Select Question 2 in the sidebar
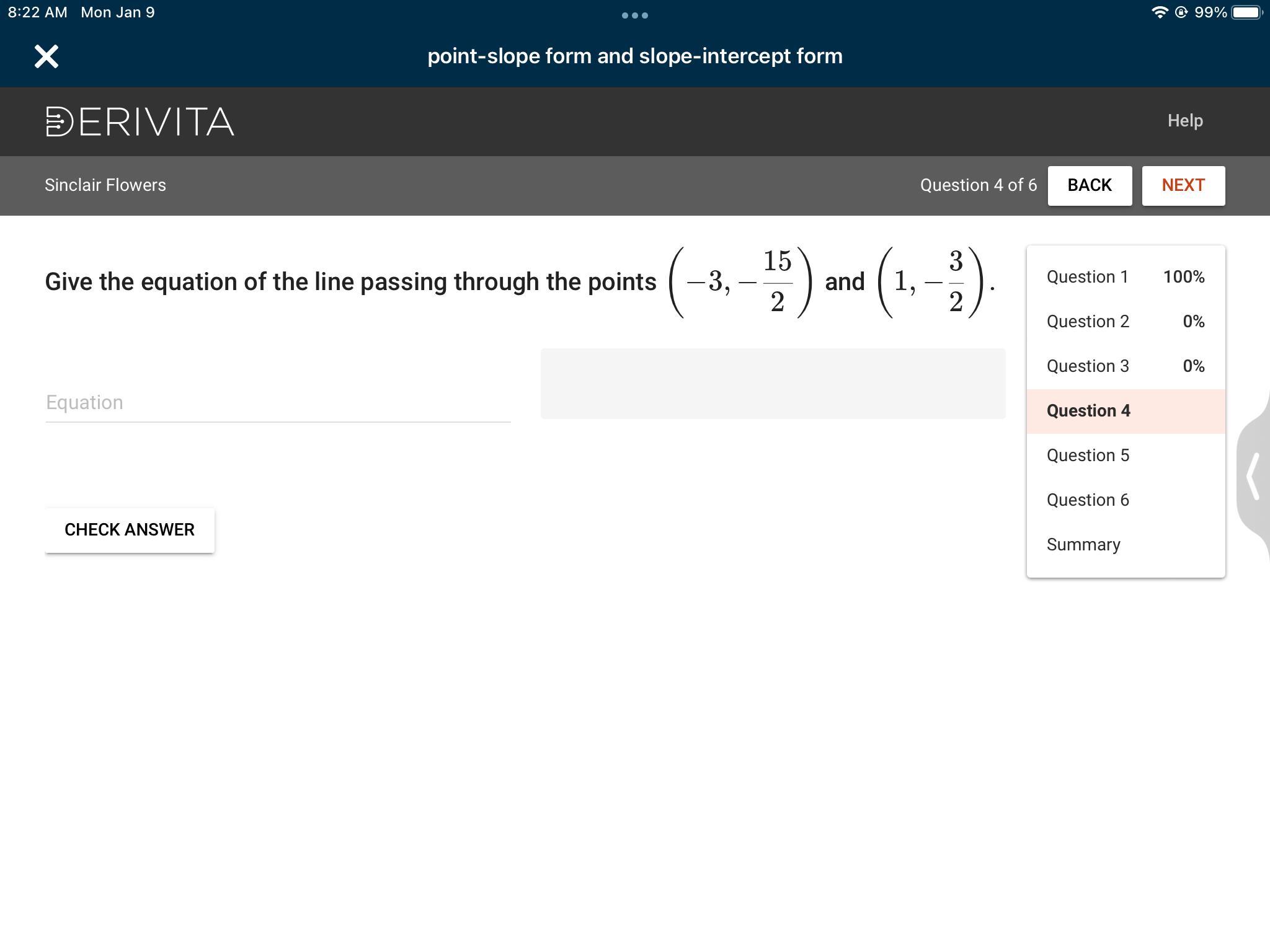The height and width of the screenshot is (952, 1270). pos(1088,322)
